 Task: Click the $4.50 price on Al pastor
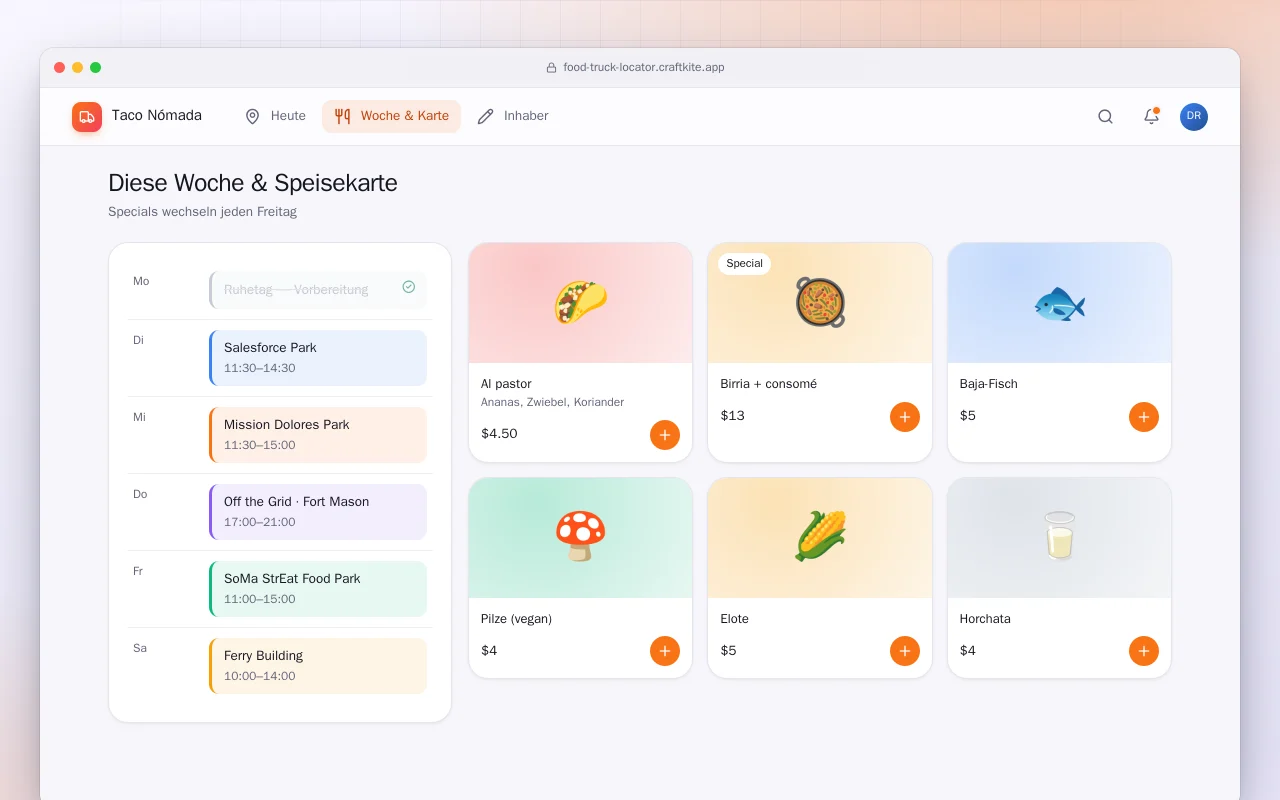coord(499,434)
